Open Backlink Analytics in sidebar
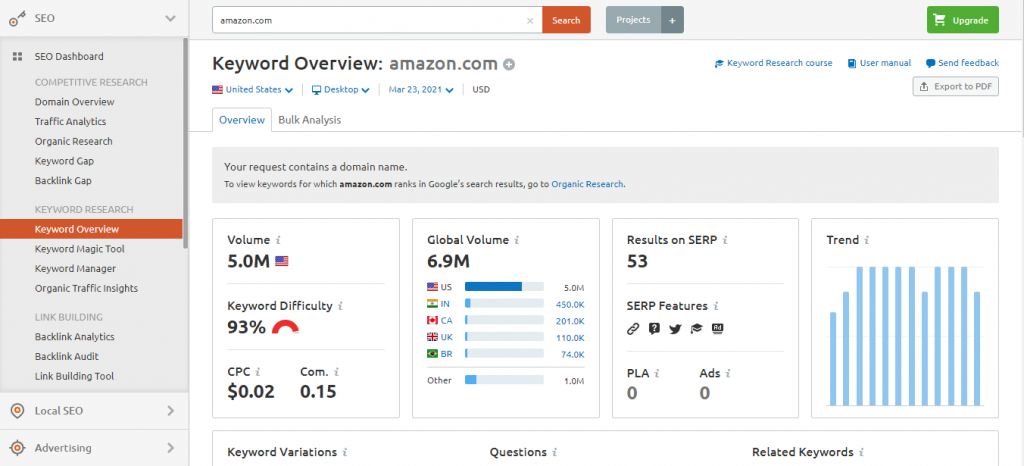The width and height of the screenshot is (1024, 466). 74,337
